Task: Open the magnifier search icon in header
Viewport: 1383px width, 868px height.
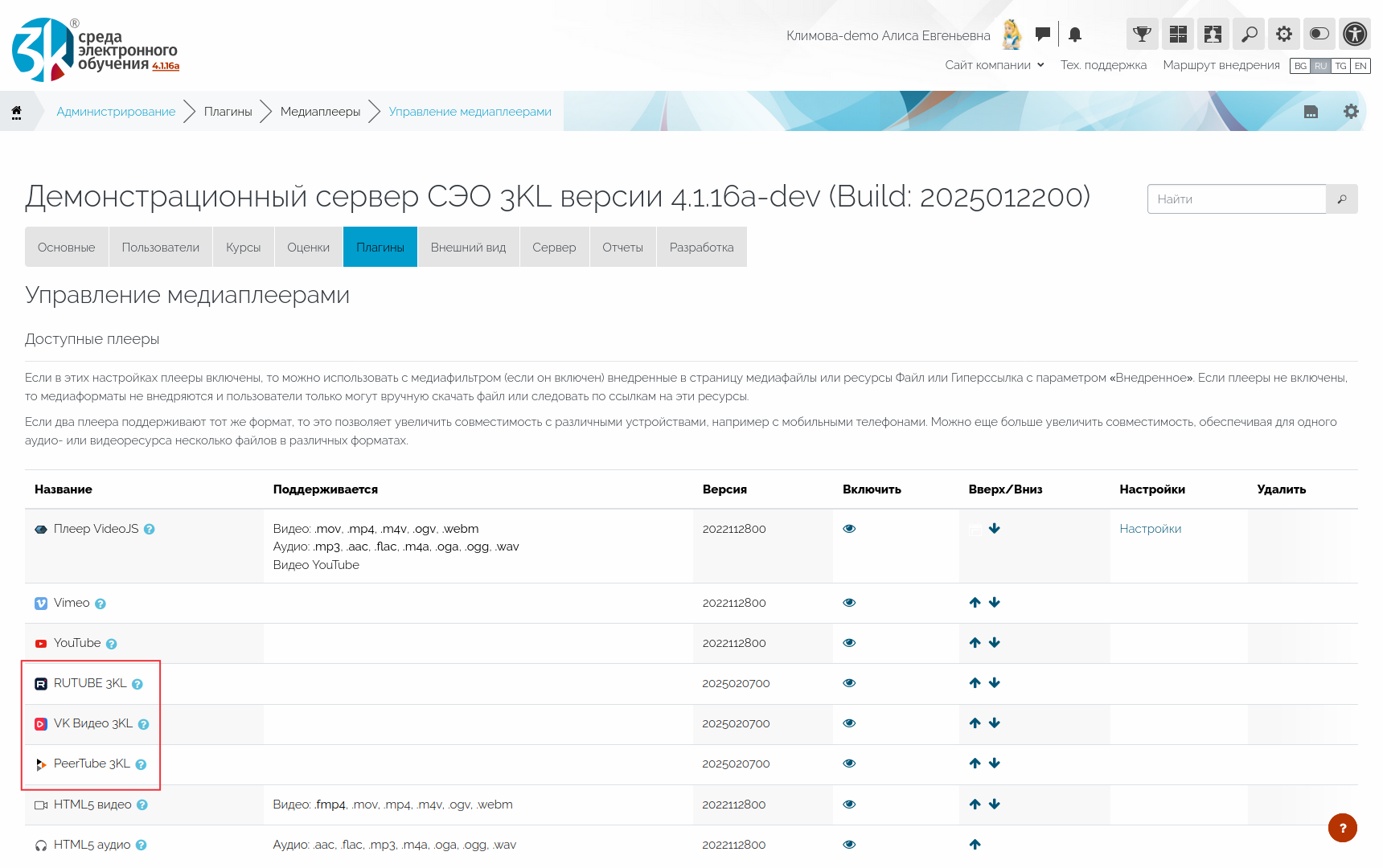Action: tap(1249, 34)
